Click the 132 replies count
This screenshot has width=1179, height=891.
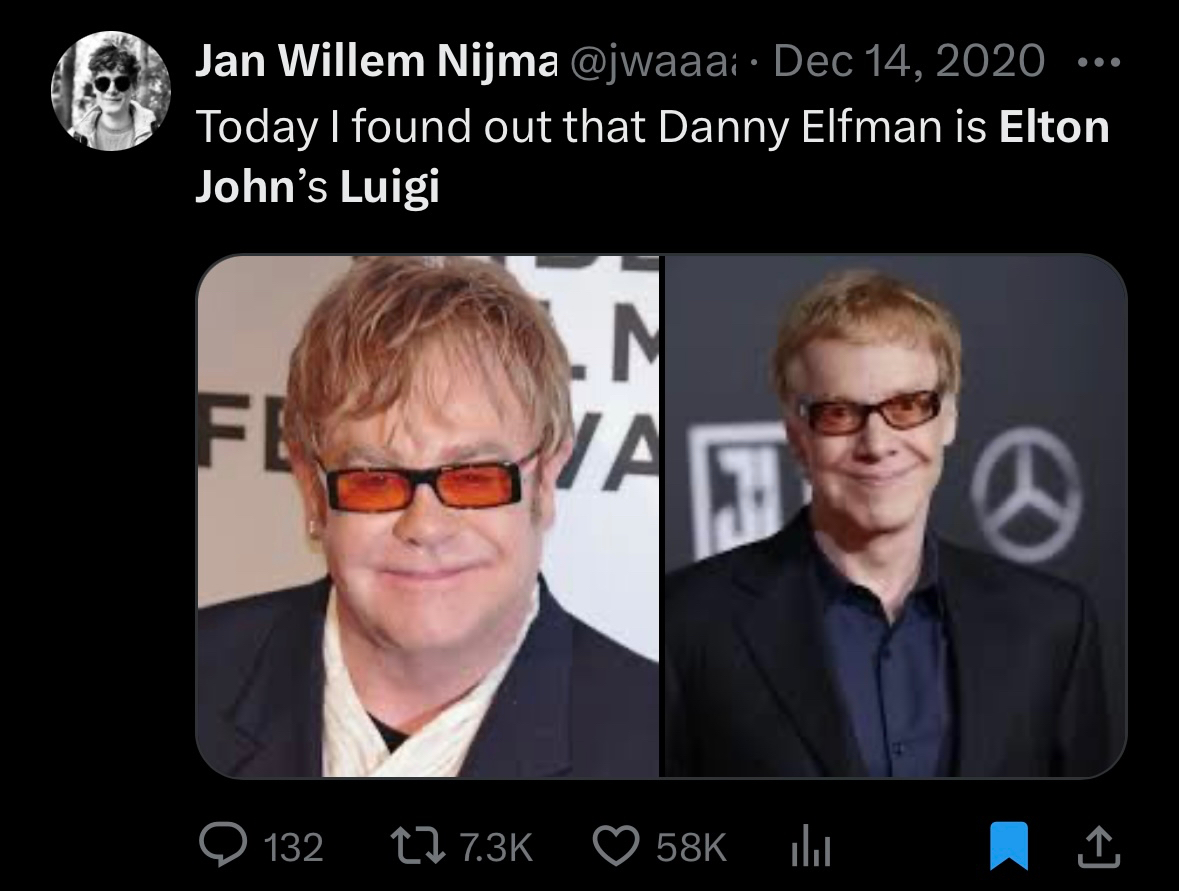[x=294, y=847]
